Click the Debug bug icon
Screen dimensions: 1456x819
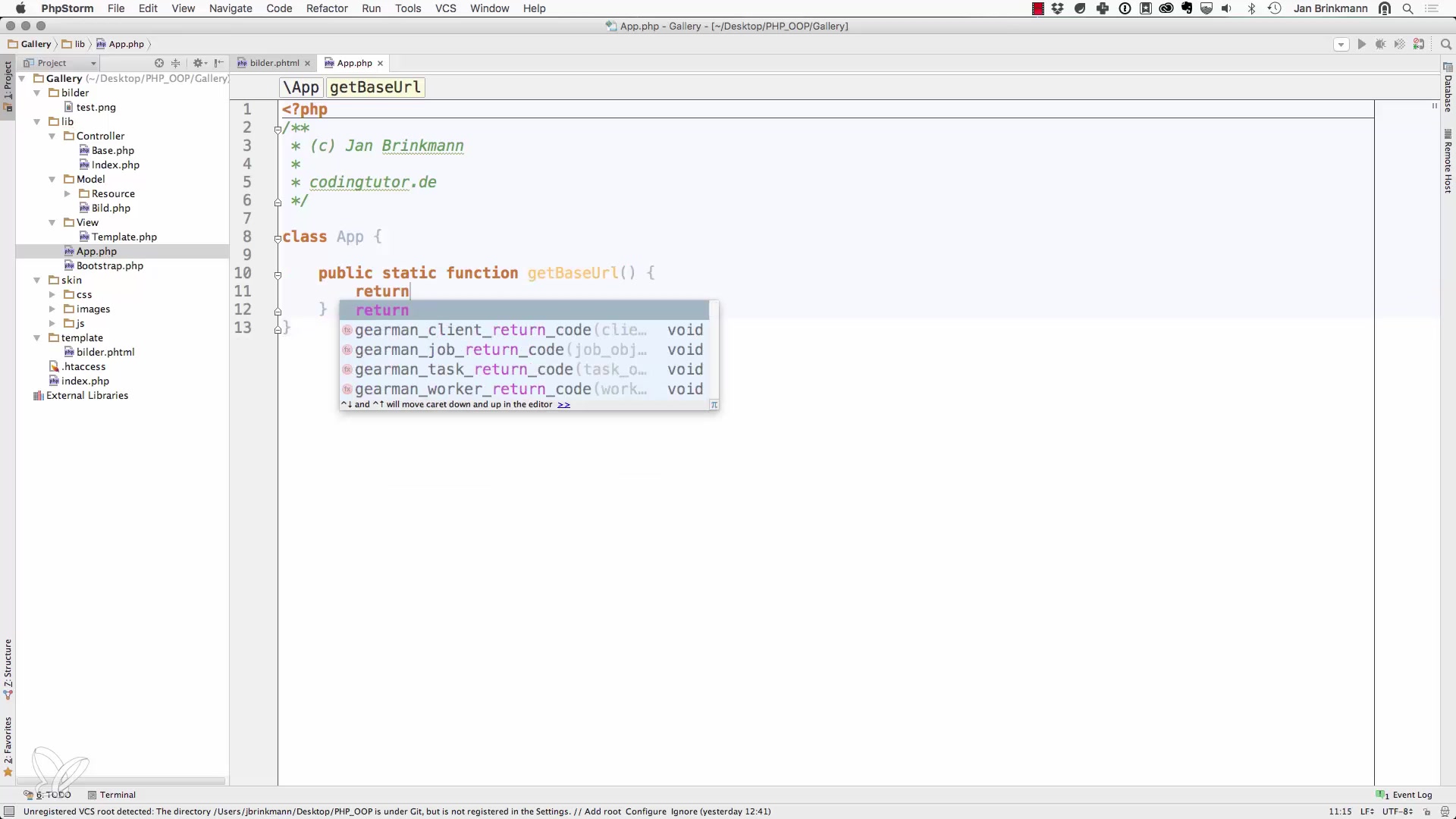click(x=1380, y=44)
